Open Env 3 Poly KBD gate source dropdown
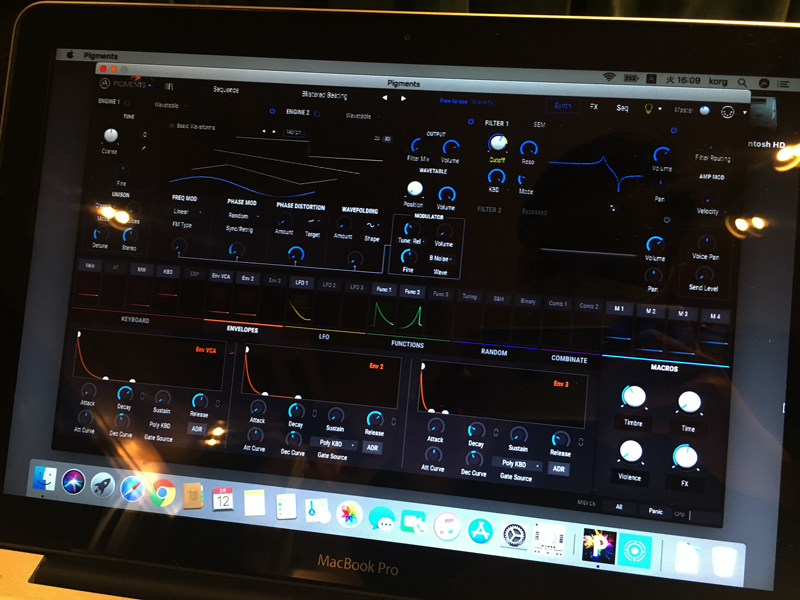Image resolution: width=800 pixels, height=600 pixels. [x=517, y=464]
